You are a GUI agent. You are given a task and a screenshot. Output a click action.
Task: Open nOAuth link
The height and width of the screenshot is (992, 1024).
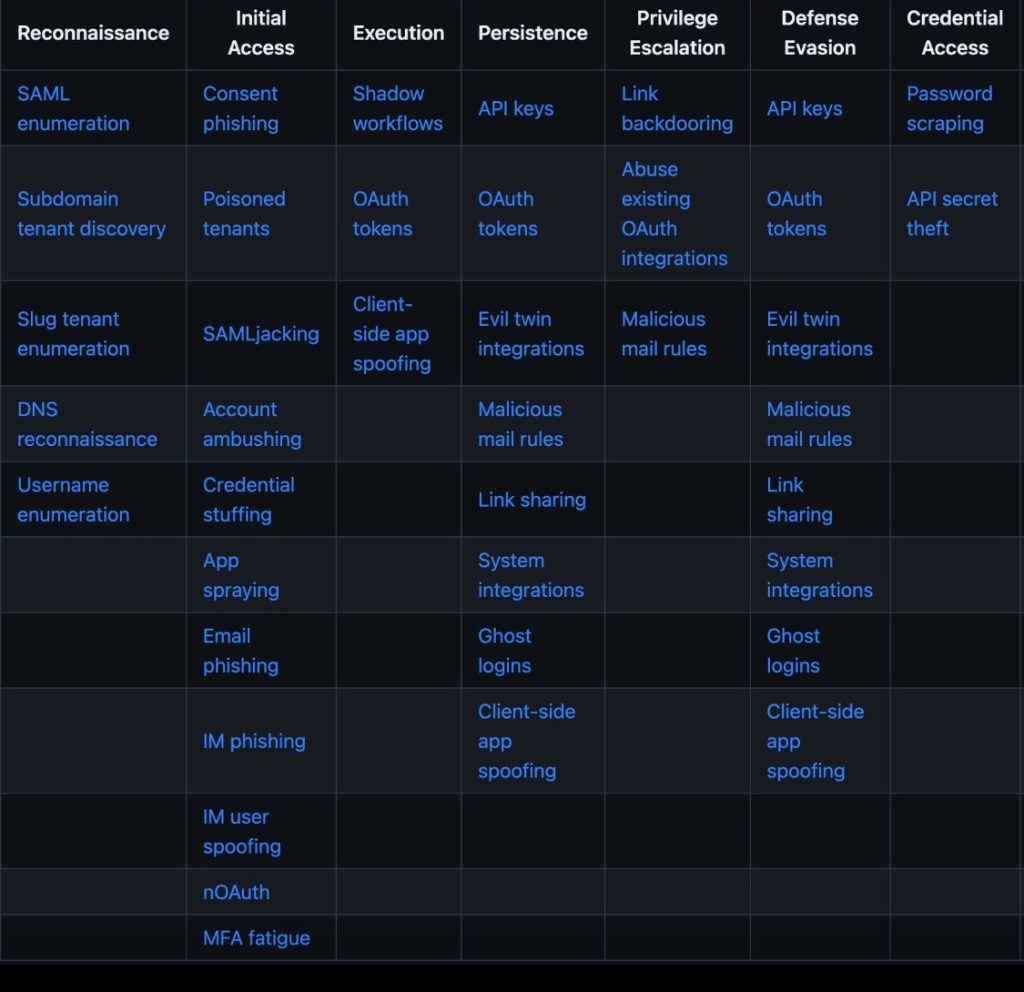tap(236, 892)
